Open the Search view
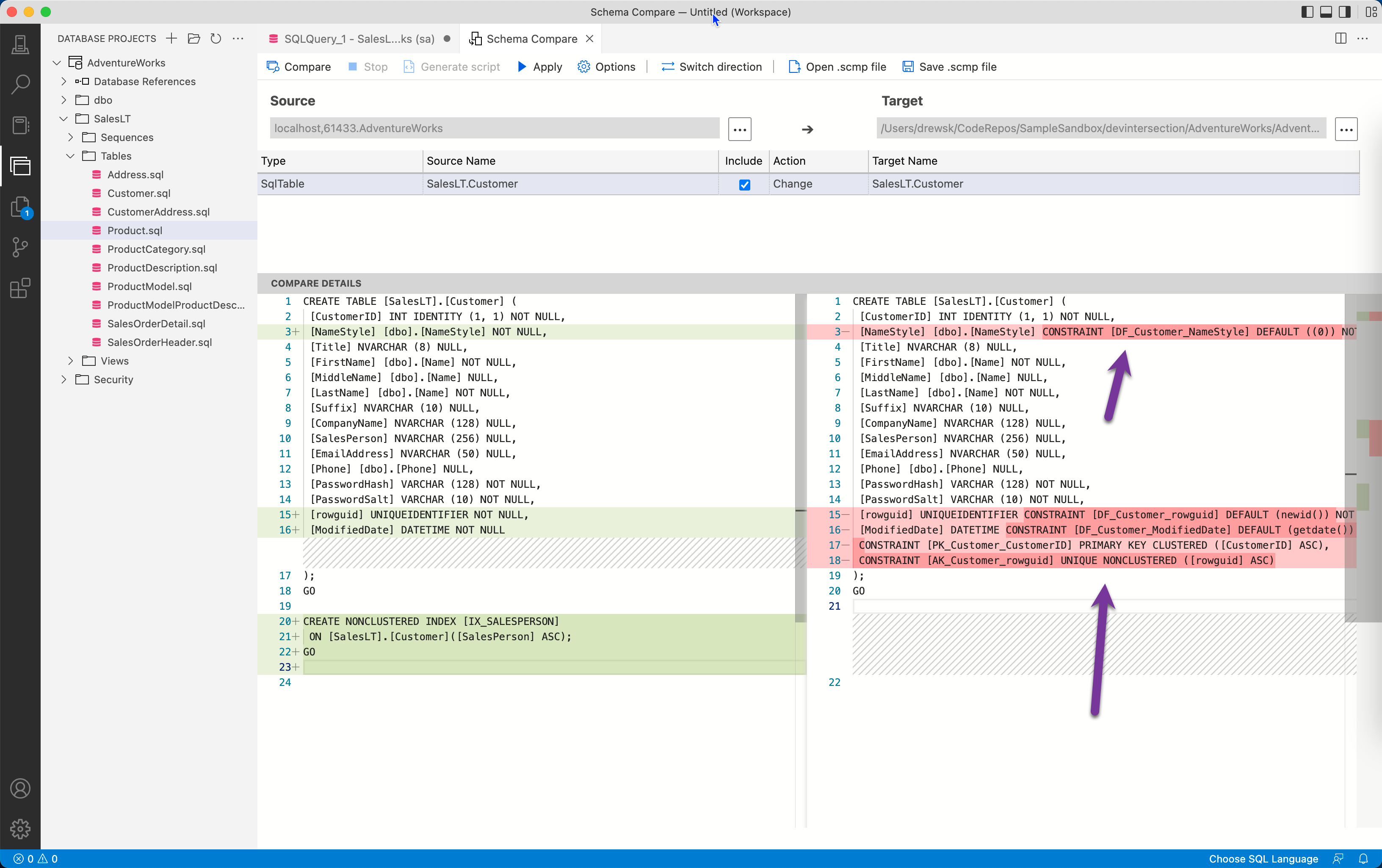 21,84
